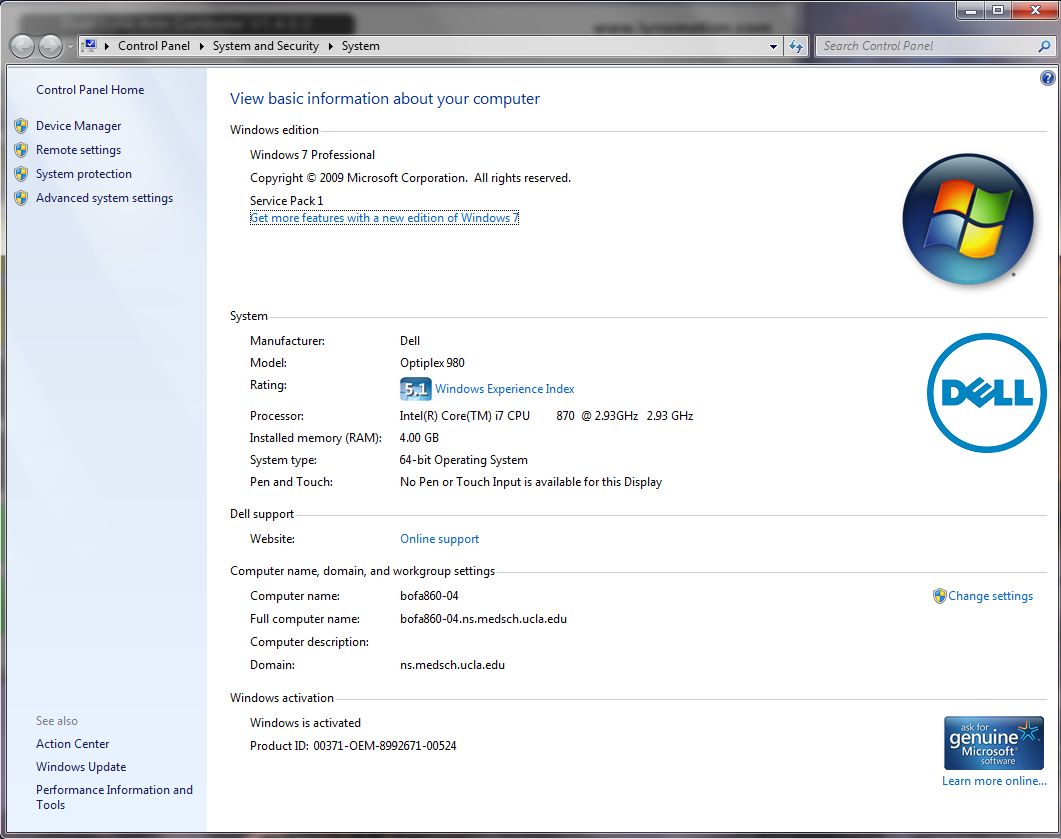The height and width of the screenshot is (839, 1061).
Task: Click the computer icon in address bar
Action: [89, 46]
